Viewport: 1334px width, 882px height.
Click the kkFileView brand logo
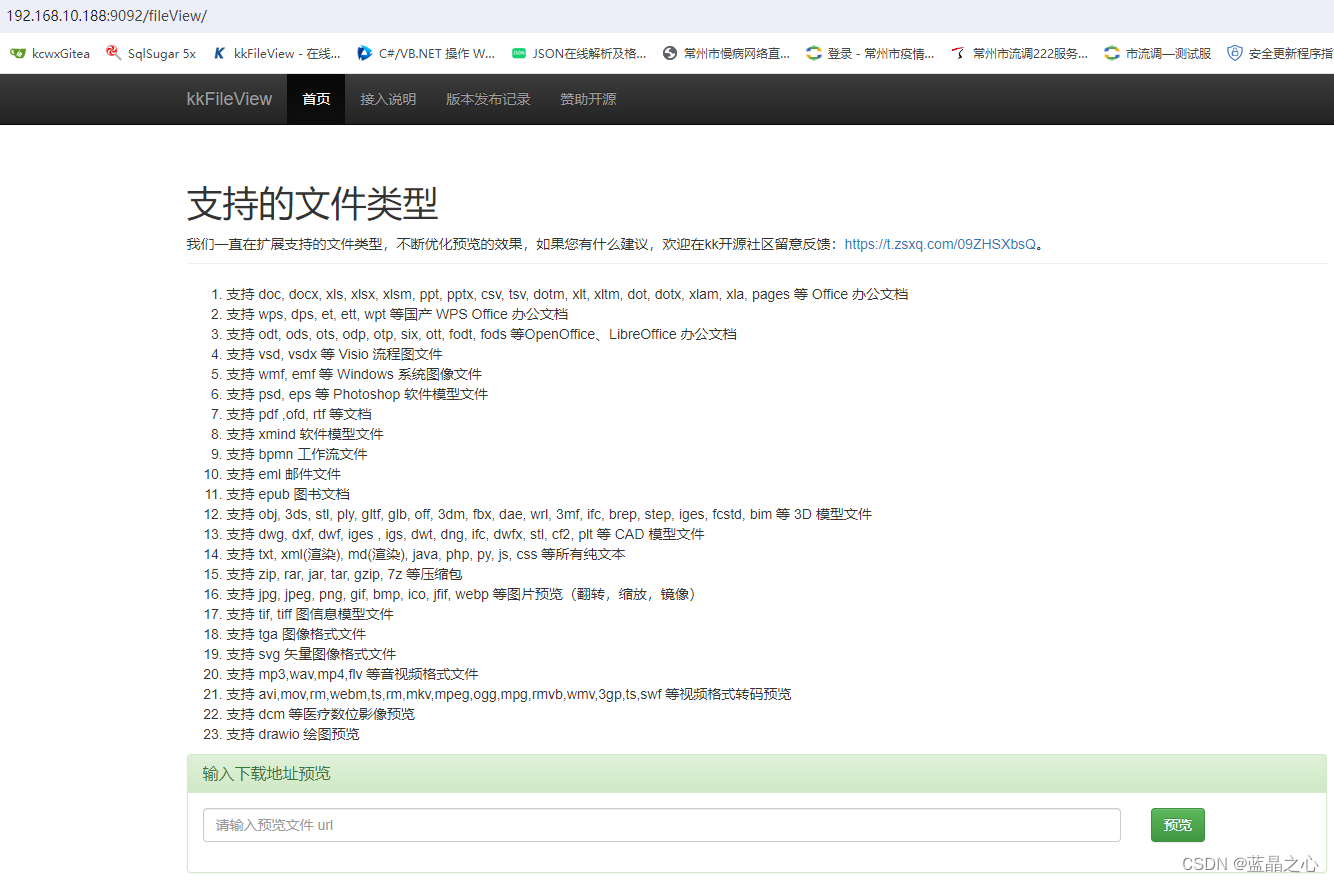click(x=229, y=99)
